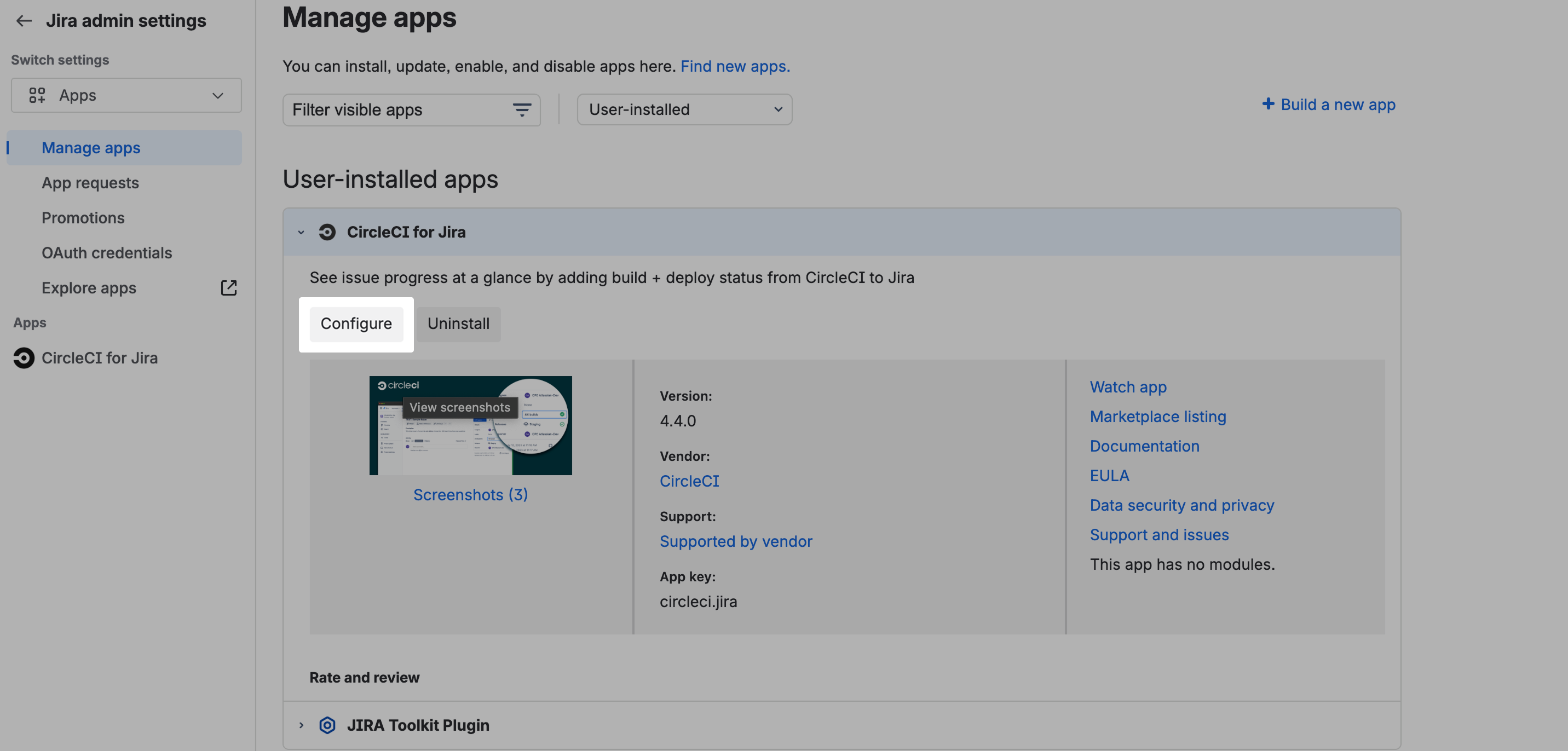Click the Build a new app link
This screenshot has width=1568, height=751.
click(x=1338, y=104)
